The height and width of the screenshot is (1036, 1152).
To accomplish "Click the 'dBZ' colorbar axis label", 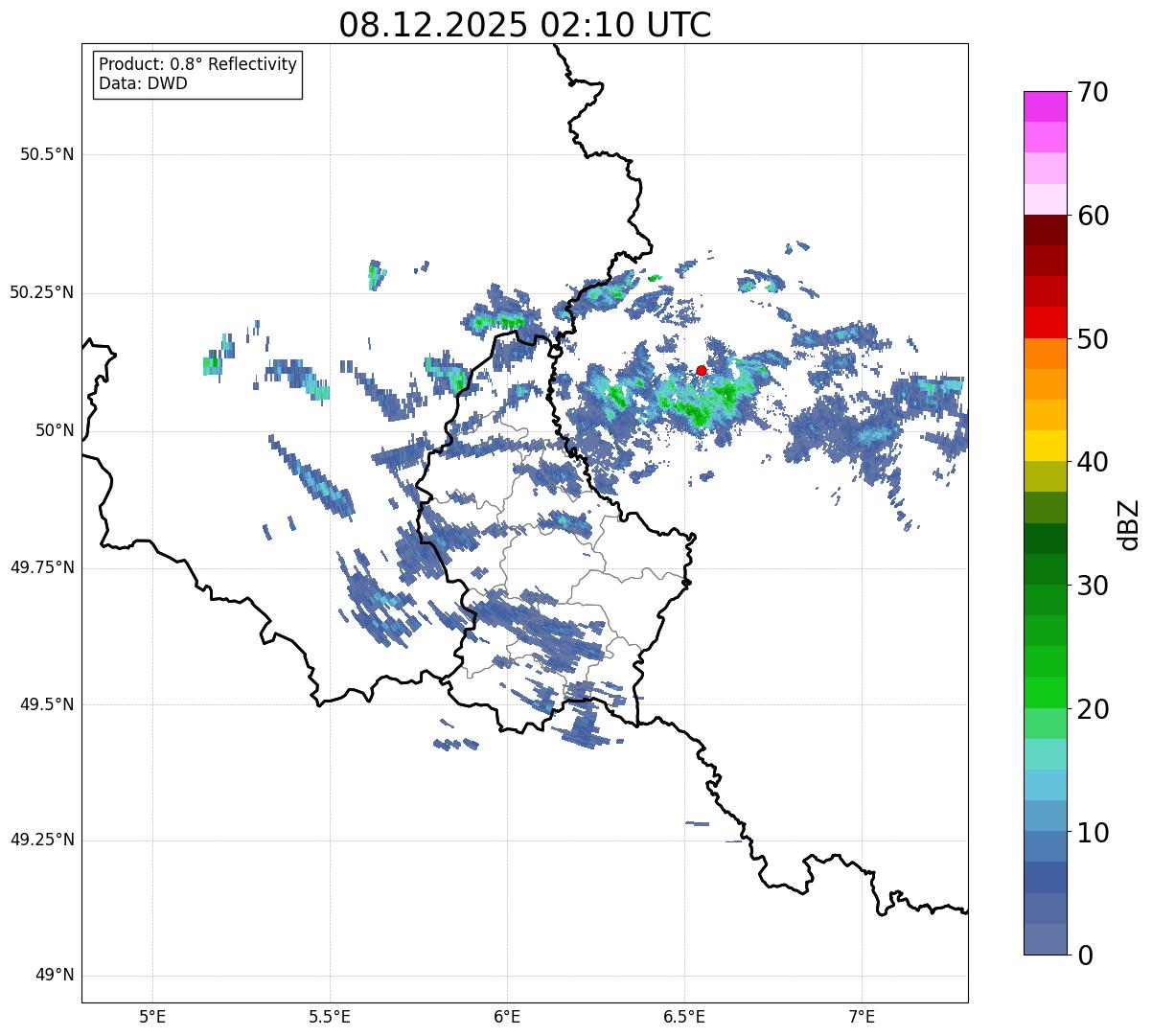I will click(1129, 523).
